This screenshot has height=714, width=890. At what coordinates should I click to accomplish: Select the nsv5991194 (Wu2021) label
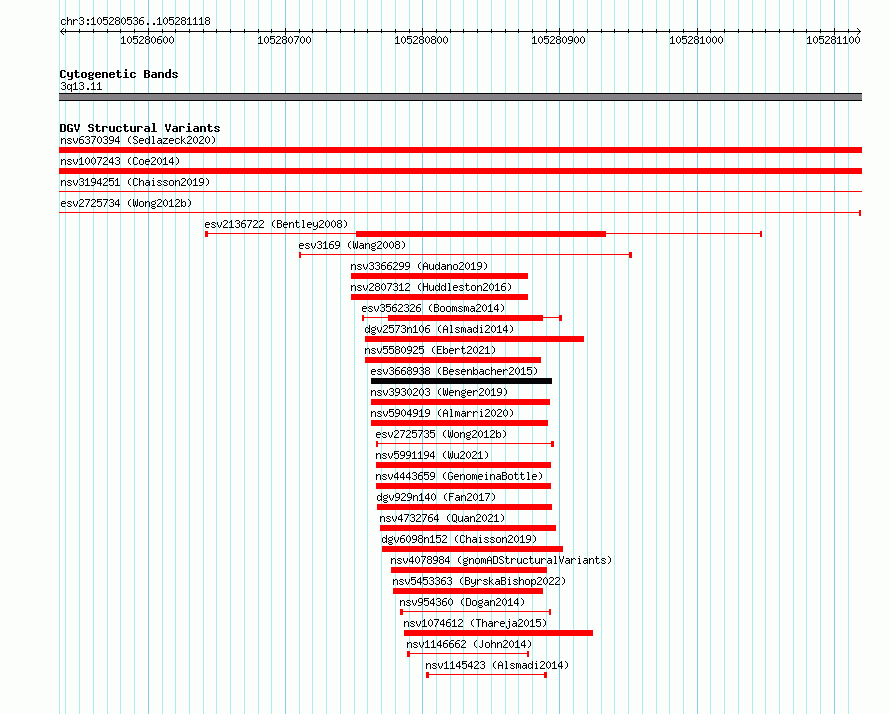tap(432, 455)
